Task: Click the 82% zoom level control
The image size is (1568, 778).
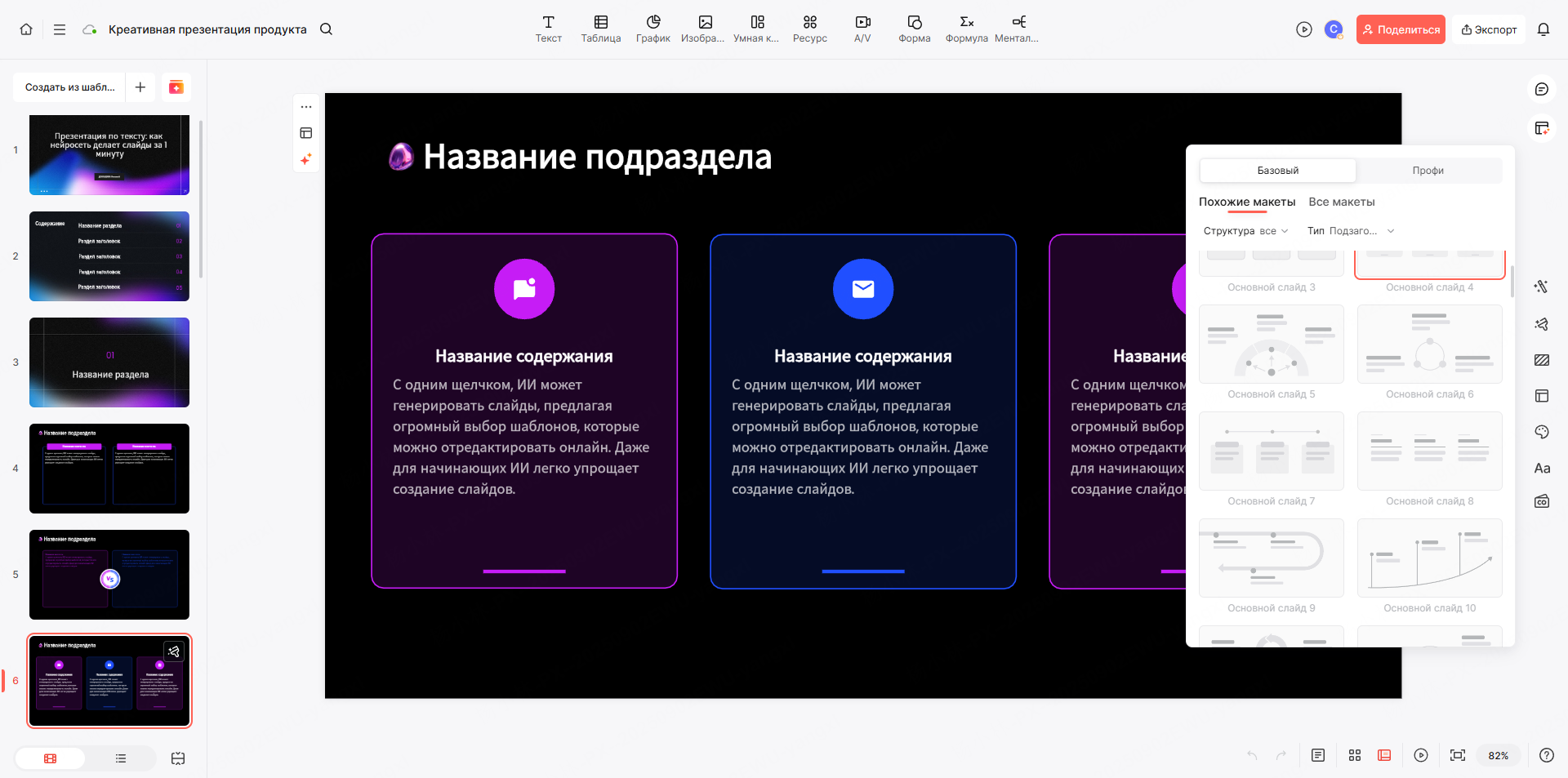Action: 1499,755
